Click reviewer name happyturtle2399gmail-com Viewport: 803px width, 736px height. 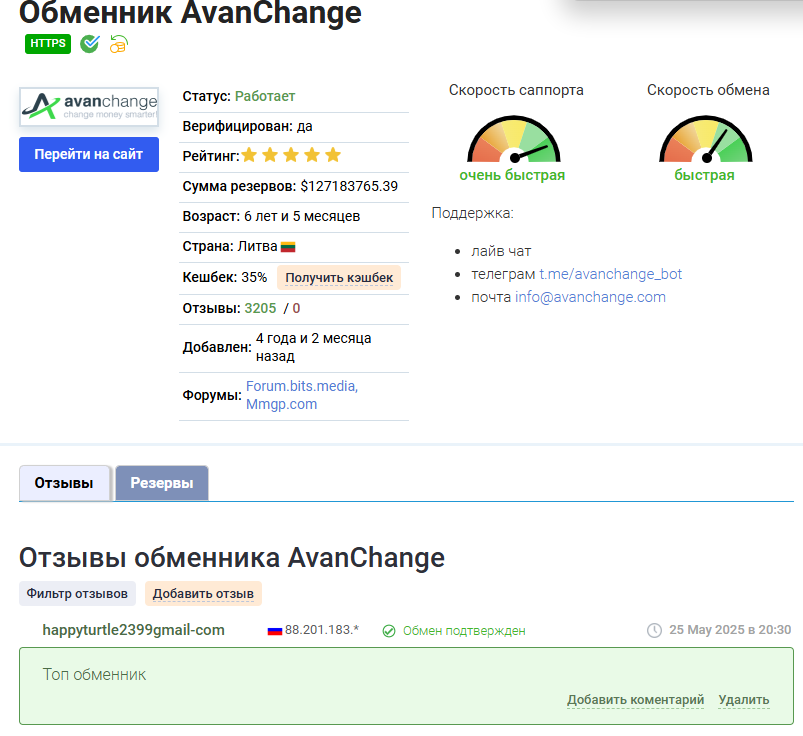pos(133,630)
